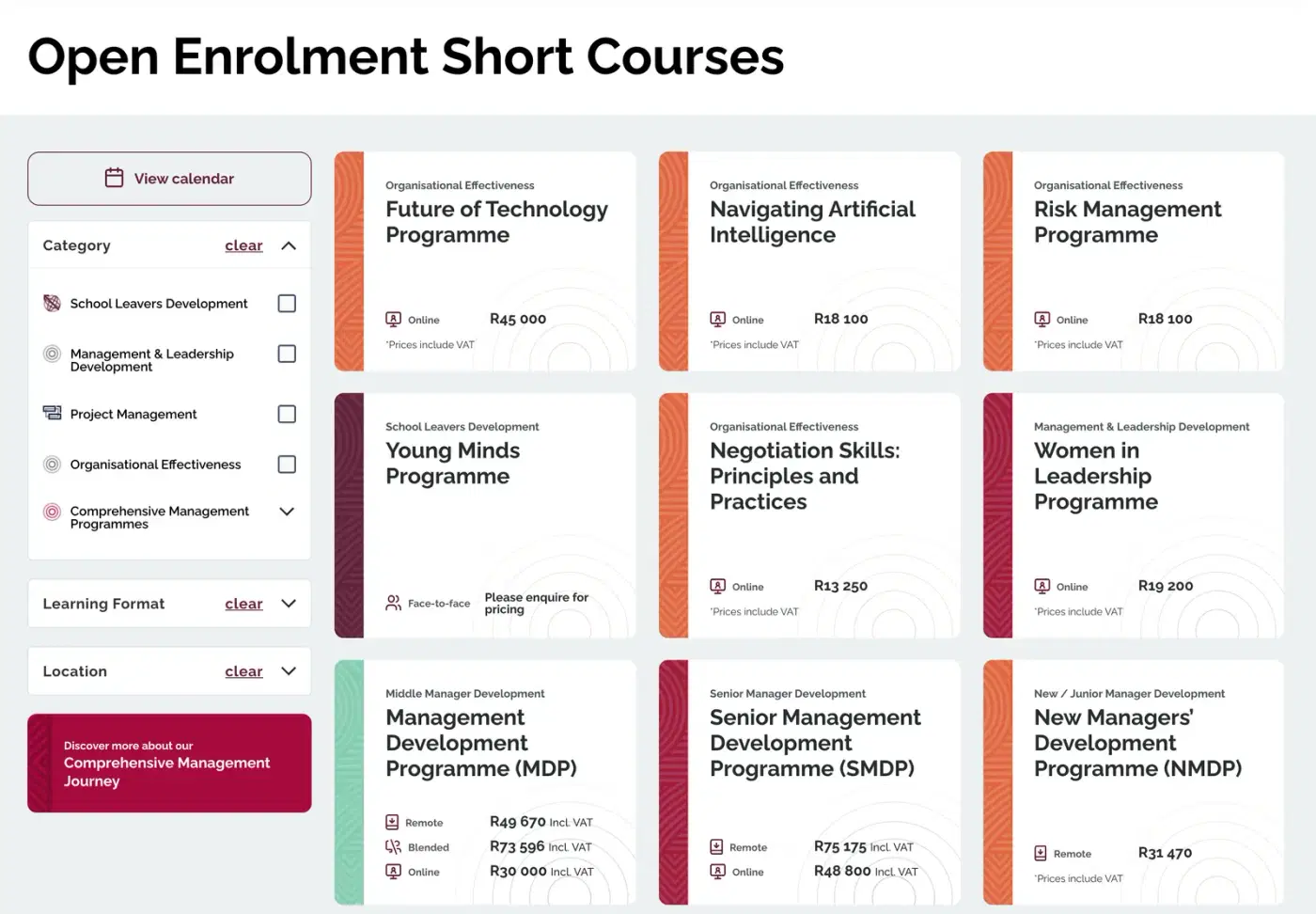Clear the Learning Format filter

[243, 604]
